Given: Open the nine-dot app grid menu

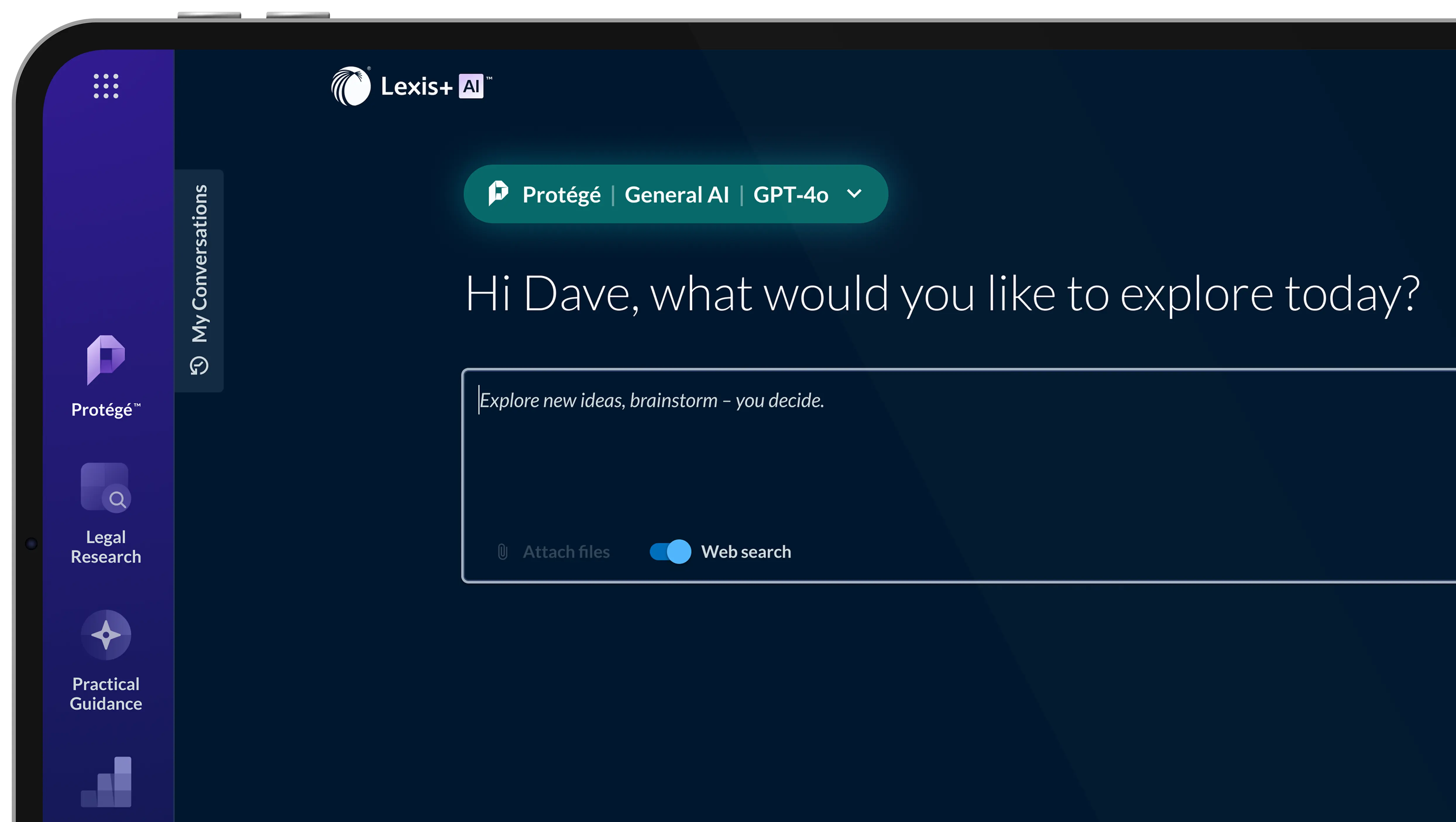Looking at the screenshot, I should click(x=106, y=86).
